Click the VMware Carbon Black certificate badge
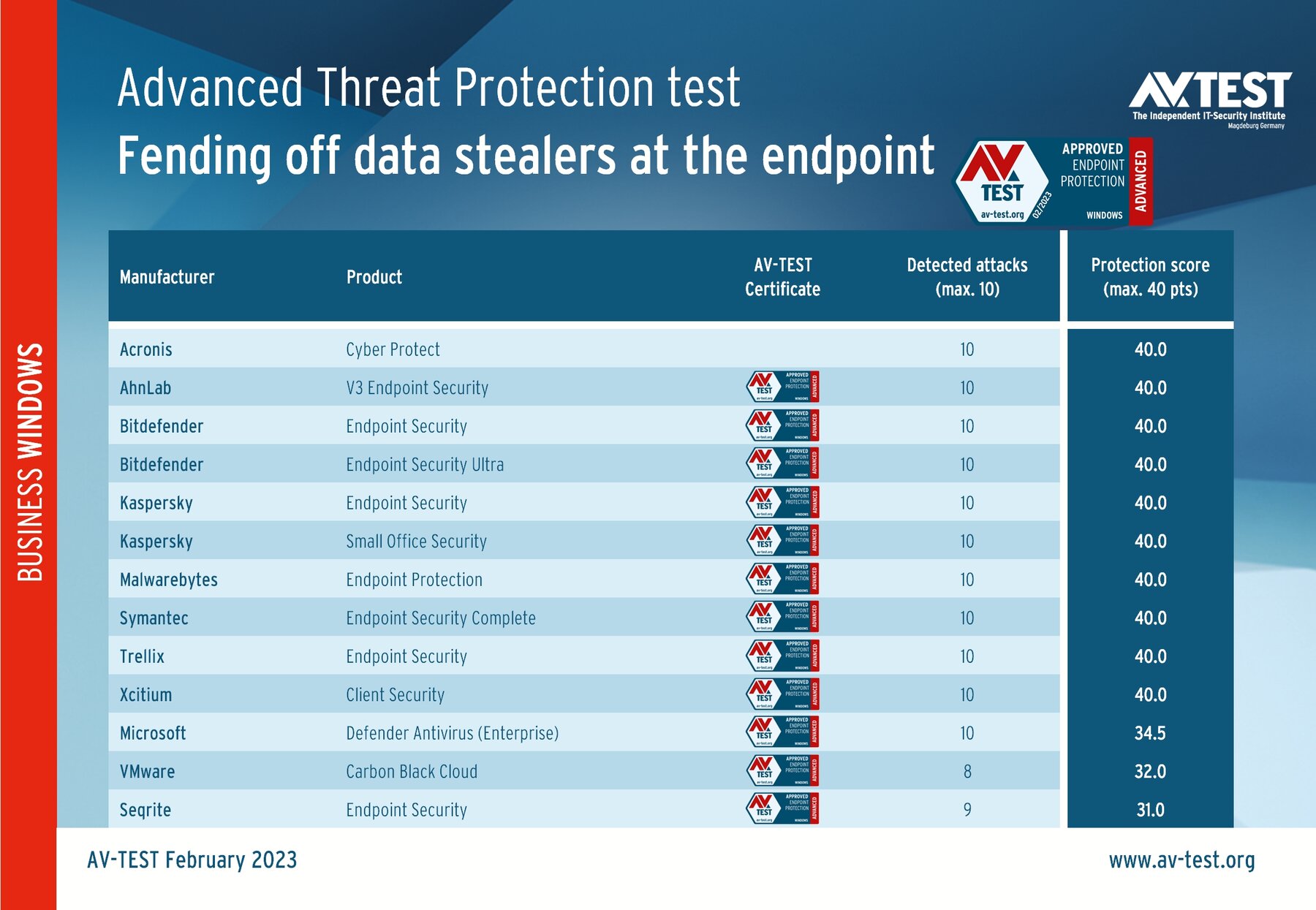 point(782,771)
